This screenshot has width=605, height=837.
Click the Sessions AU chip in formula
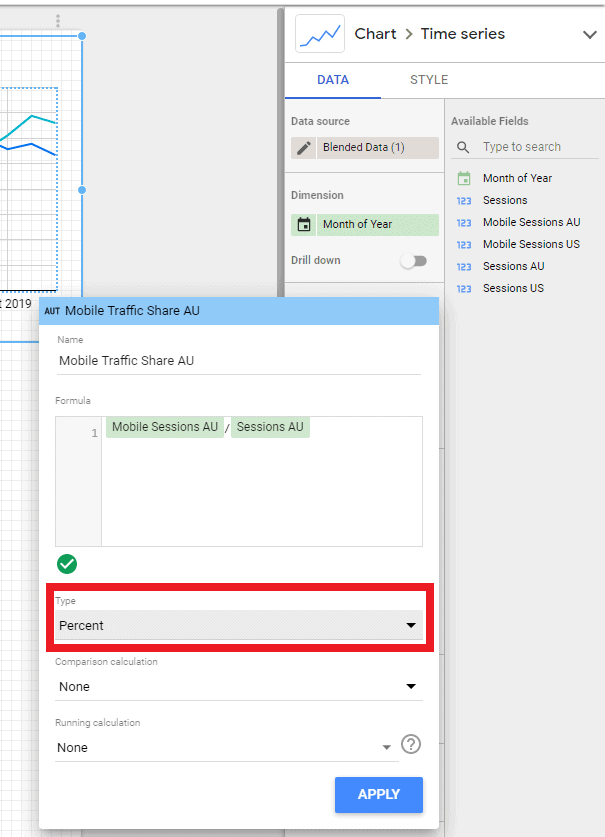[270, 427]
